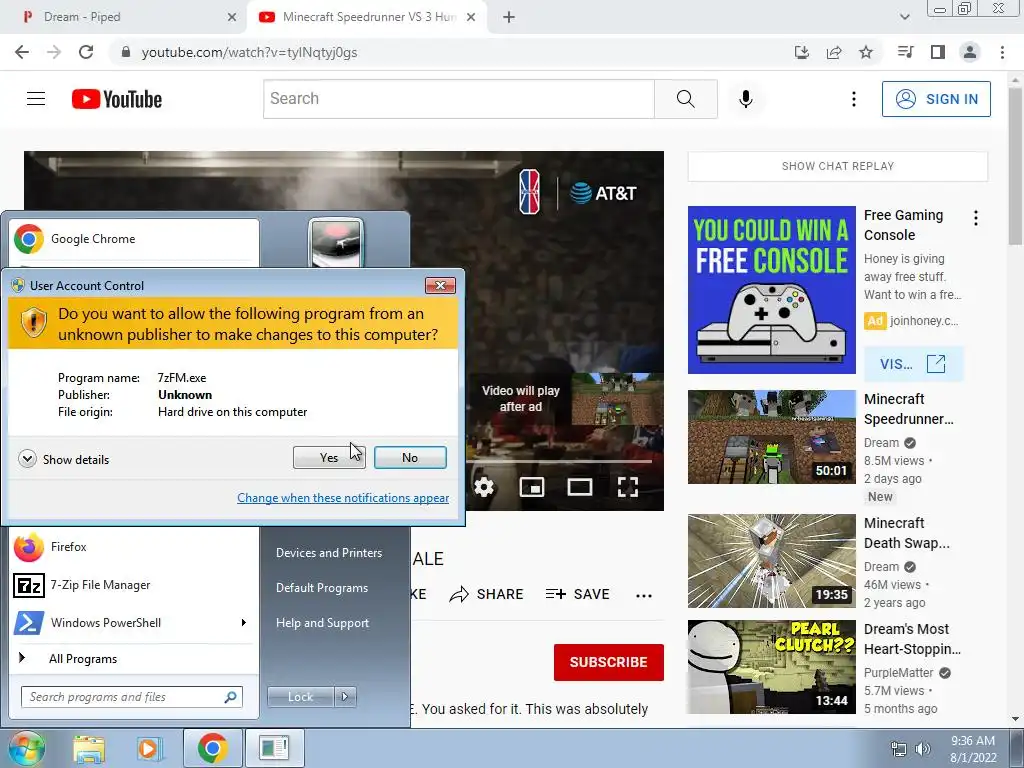This screenshot has height=768, width=1024.
Task: Click the Lock button
Action: point(300,697)
